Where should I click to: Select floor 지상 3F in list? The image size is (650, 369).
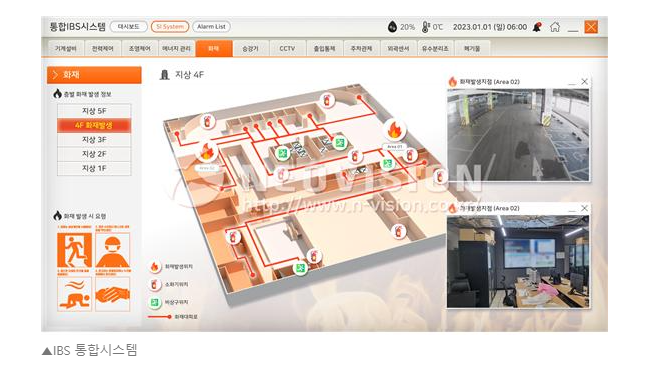coord(94,140)
